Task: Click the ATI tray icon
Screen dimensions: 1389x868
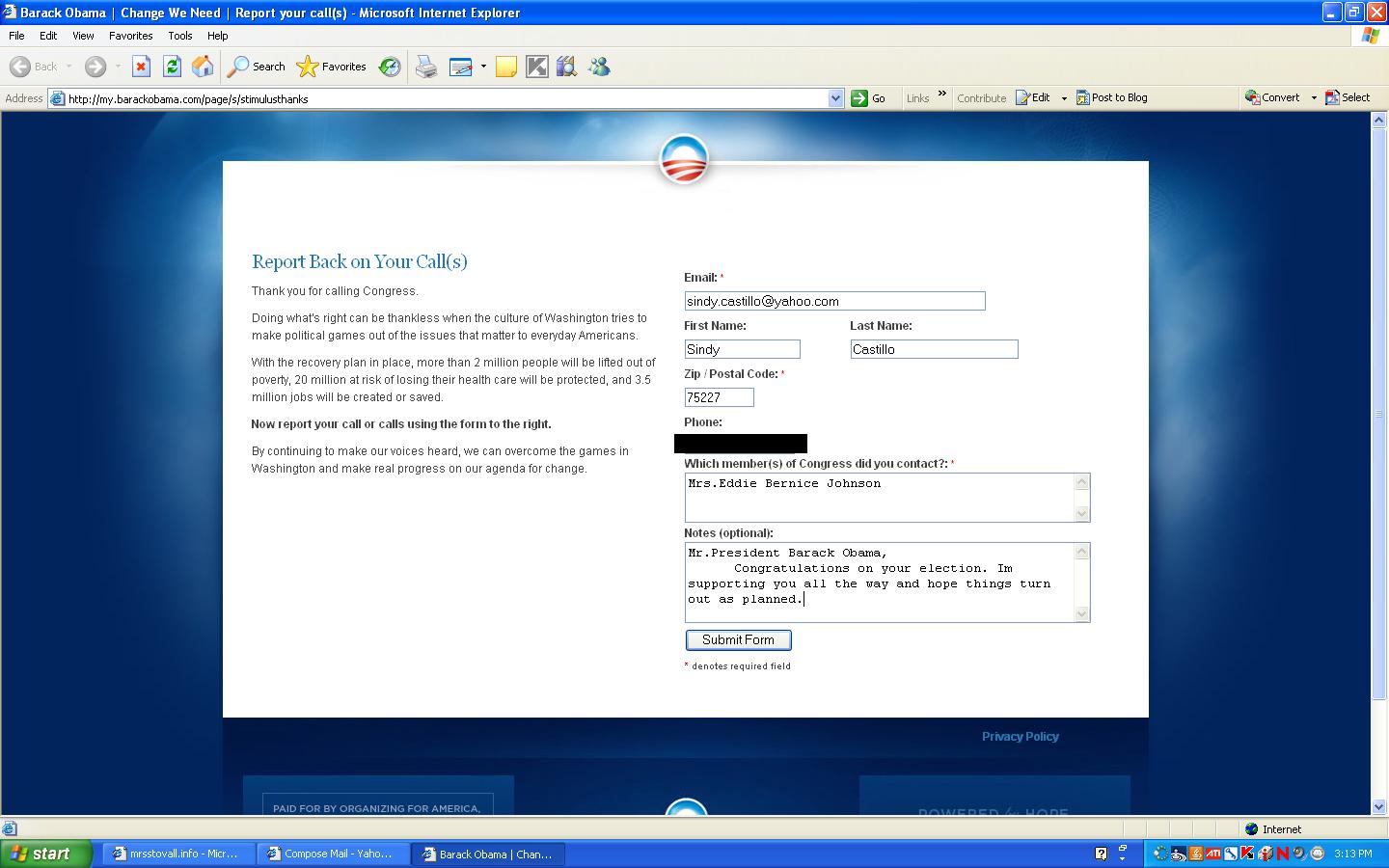Action: tap(1213, 854)
